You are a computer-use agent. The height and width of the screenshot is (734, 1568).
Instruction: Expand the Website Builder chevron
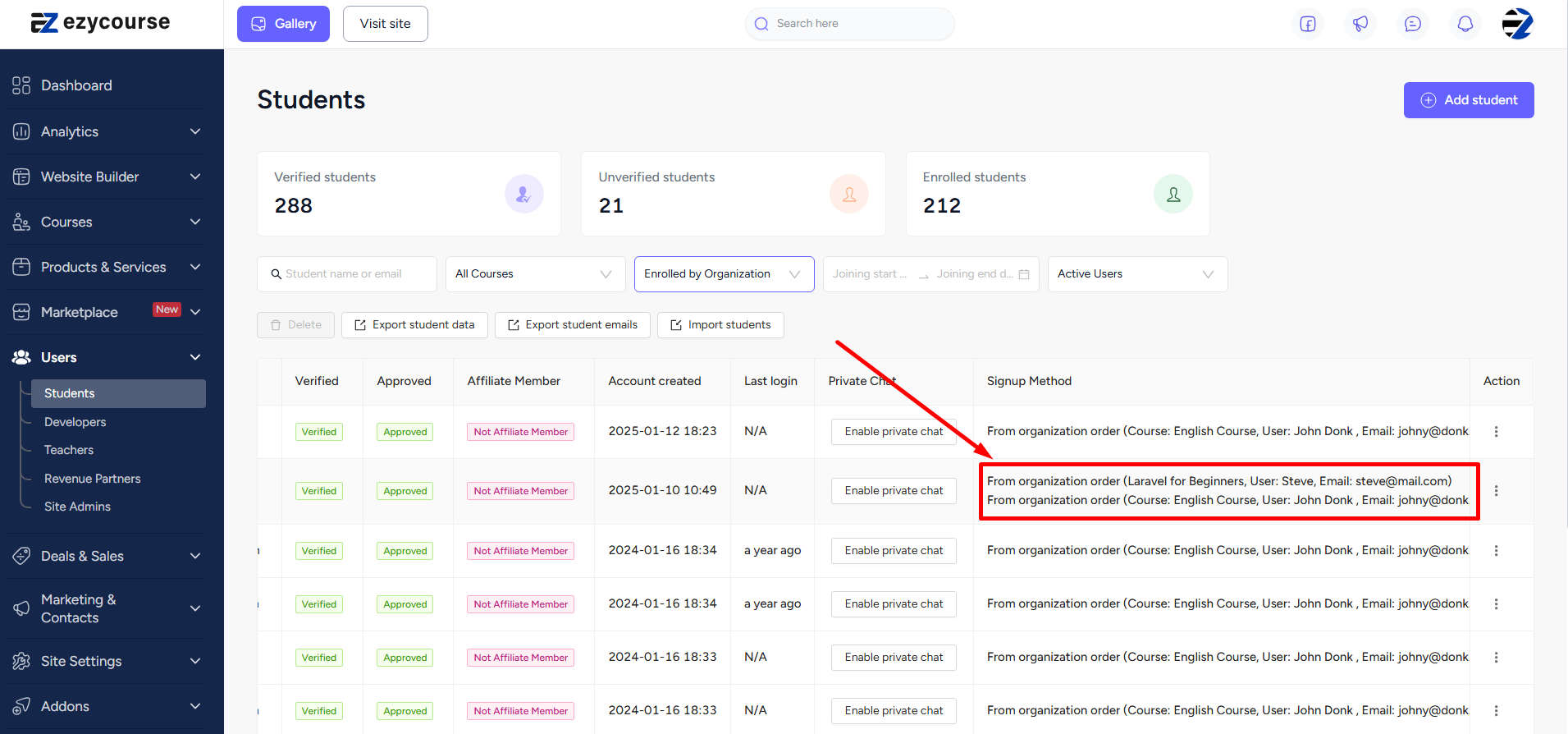(195, 177)
